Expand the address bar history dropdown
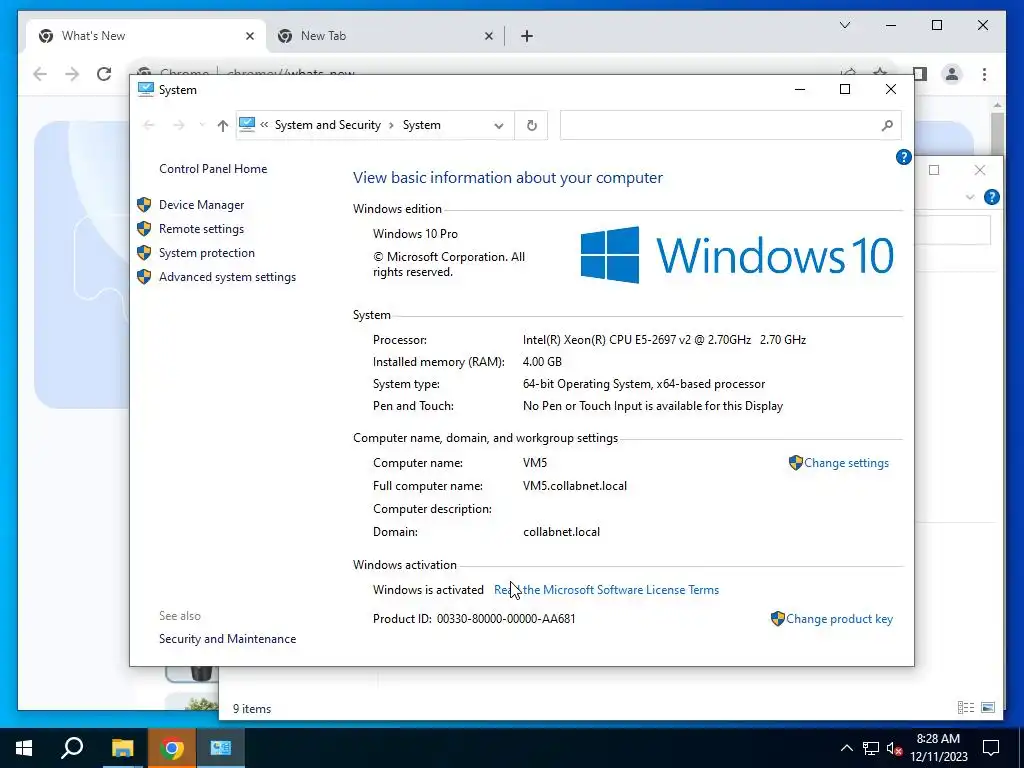Screen dimensions: 1024x768 pyautogui.click(x=499, y=125)
